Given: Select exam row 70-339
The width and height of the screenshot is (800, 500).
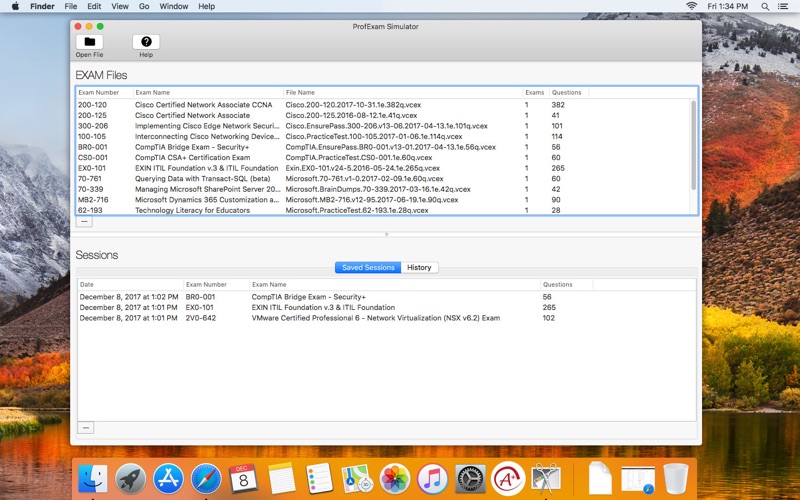Looking at the screenshot, I should click(x=383, y=189).
